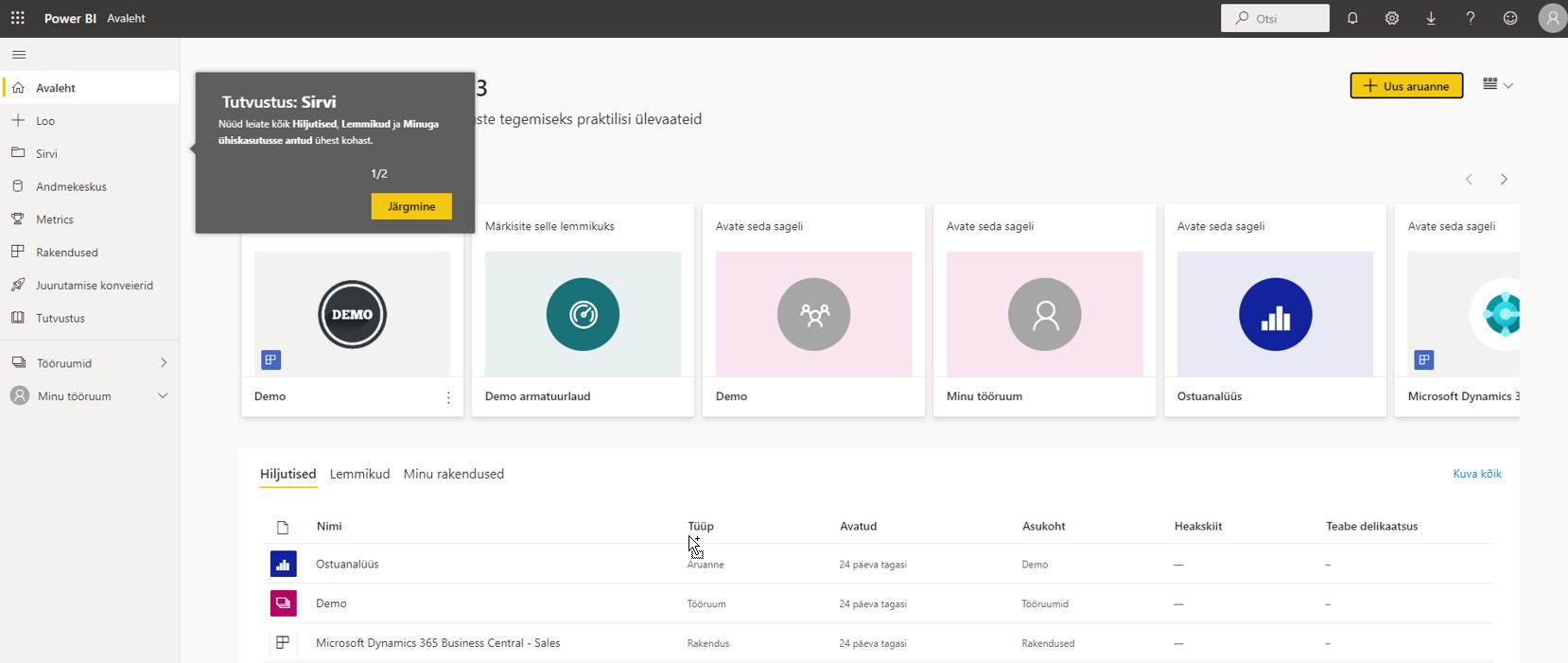
Task: Click the Rakendused apps icon
Action: click(18, 252)
